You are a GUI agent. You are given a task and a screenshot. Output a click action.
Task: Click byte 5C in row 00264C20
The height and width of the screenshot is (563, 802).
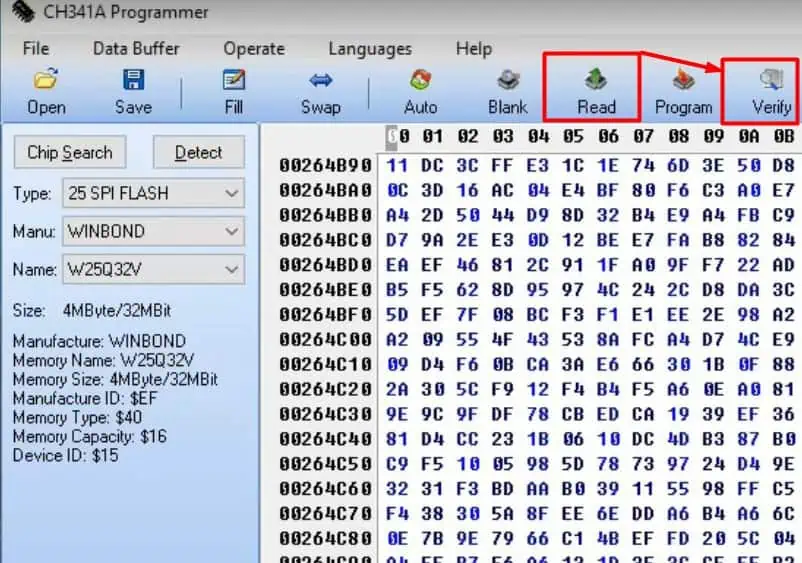pos(467,390)
